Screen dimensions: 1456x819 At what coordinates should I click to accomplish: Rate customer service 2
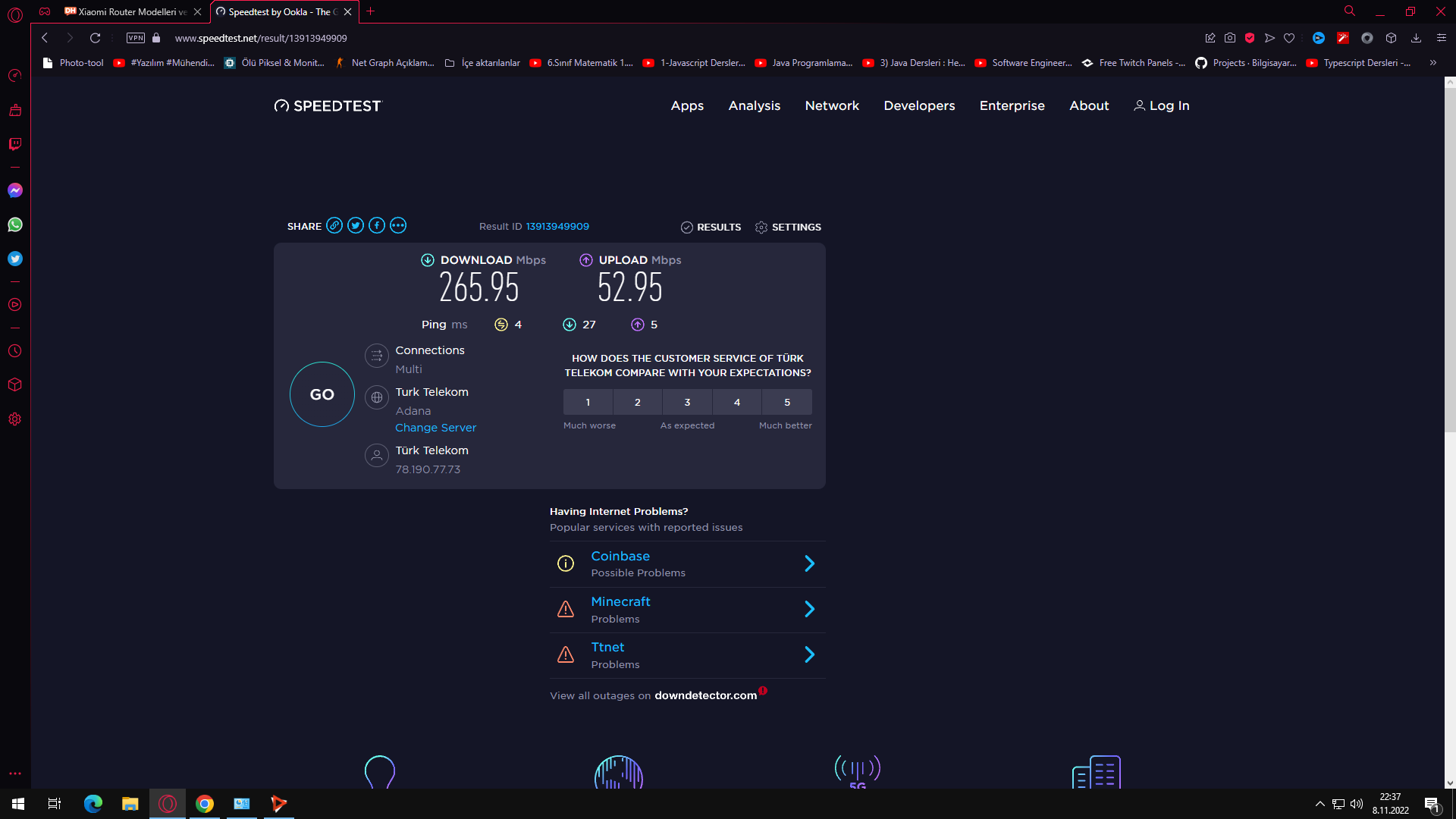coord(638,402)
